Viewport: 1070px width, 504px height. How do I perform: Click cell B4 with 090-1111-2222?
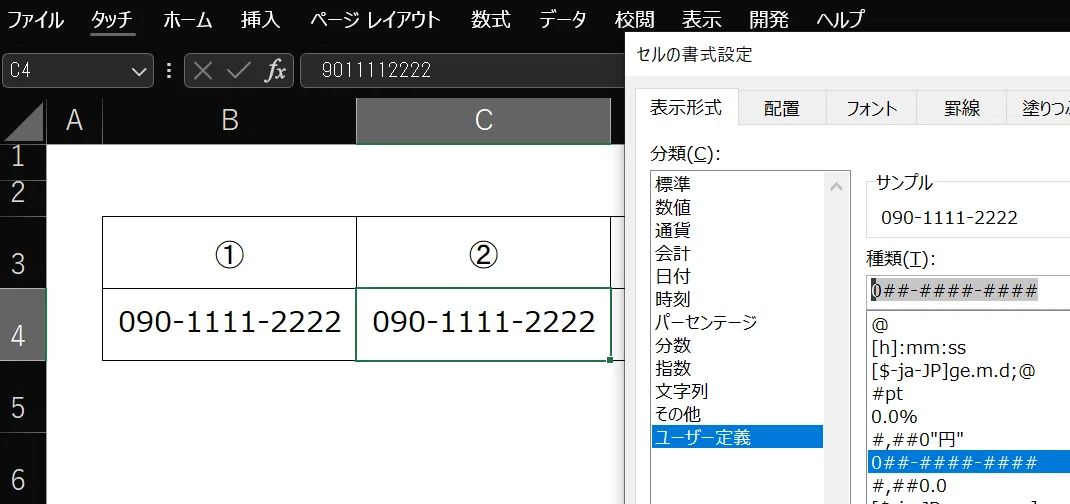point(229,324)
